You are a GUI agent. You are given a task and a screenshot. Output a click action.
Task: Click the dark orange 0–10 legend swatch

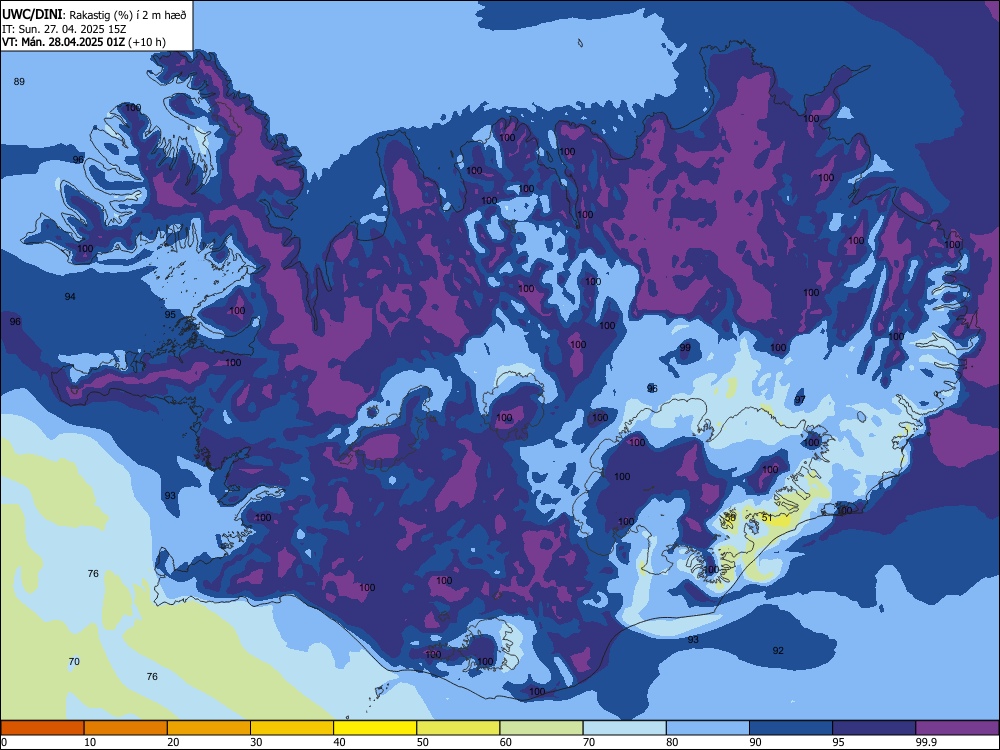coord(43,728)
